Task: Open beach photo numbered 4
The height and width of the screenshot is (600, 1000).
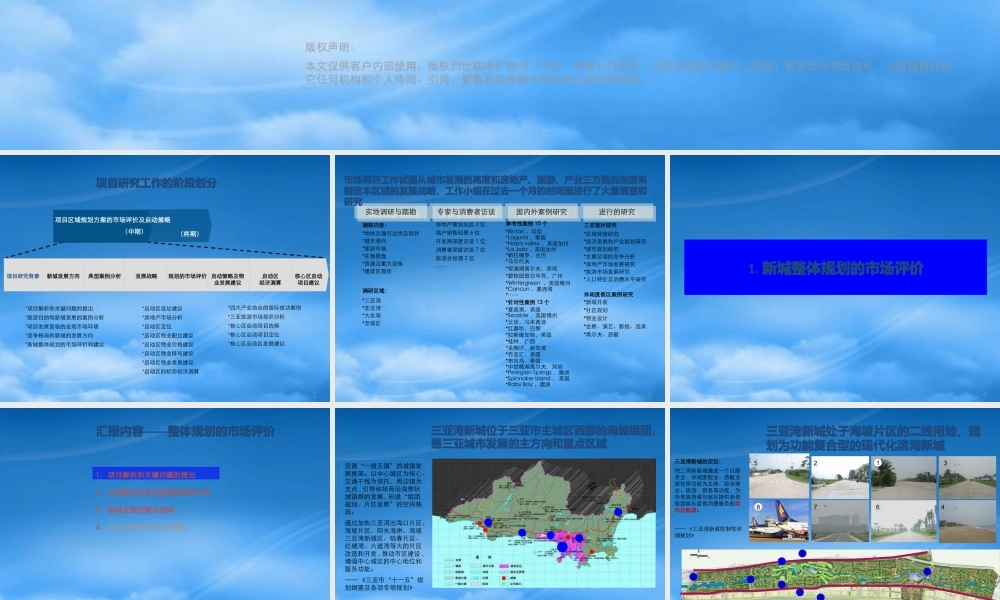Action: tap(967, 522)
